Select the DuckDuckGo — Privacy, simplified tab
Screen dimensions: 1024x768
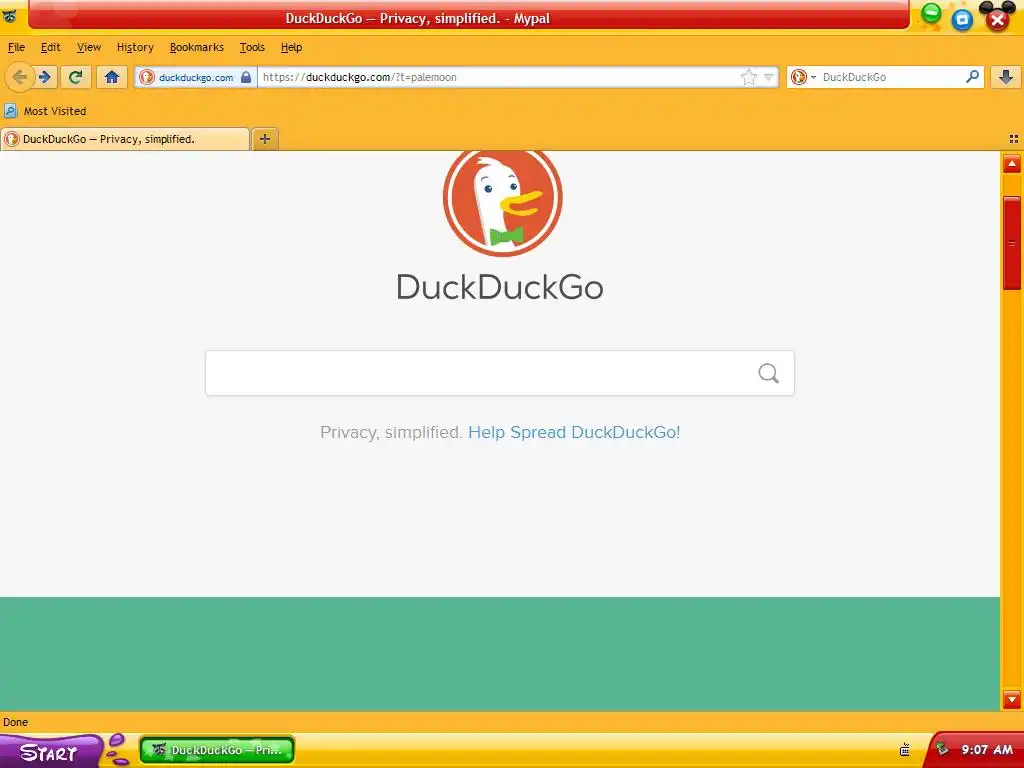(x=125, y=139)
